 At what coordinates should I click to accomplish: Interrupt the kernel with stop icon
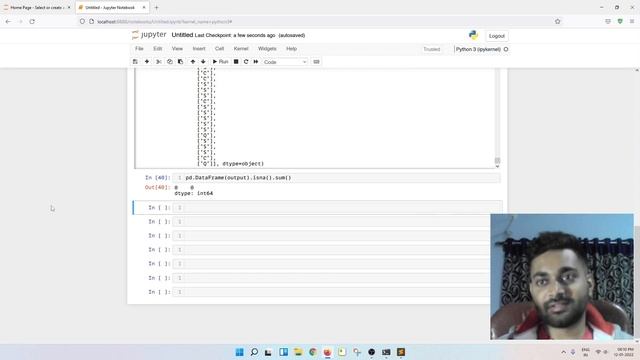point(236,62)
